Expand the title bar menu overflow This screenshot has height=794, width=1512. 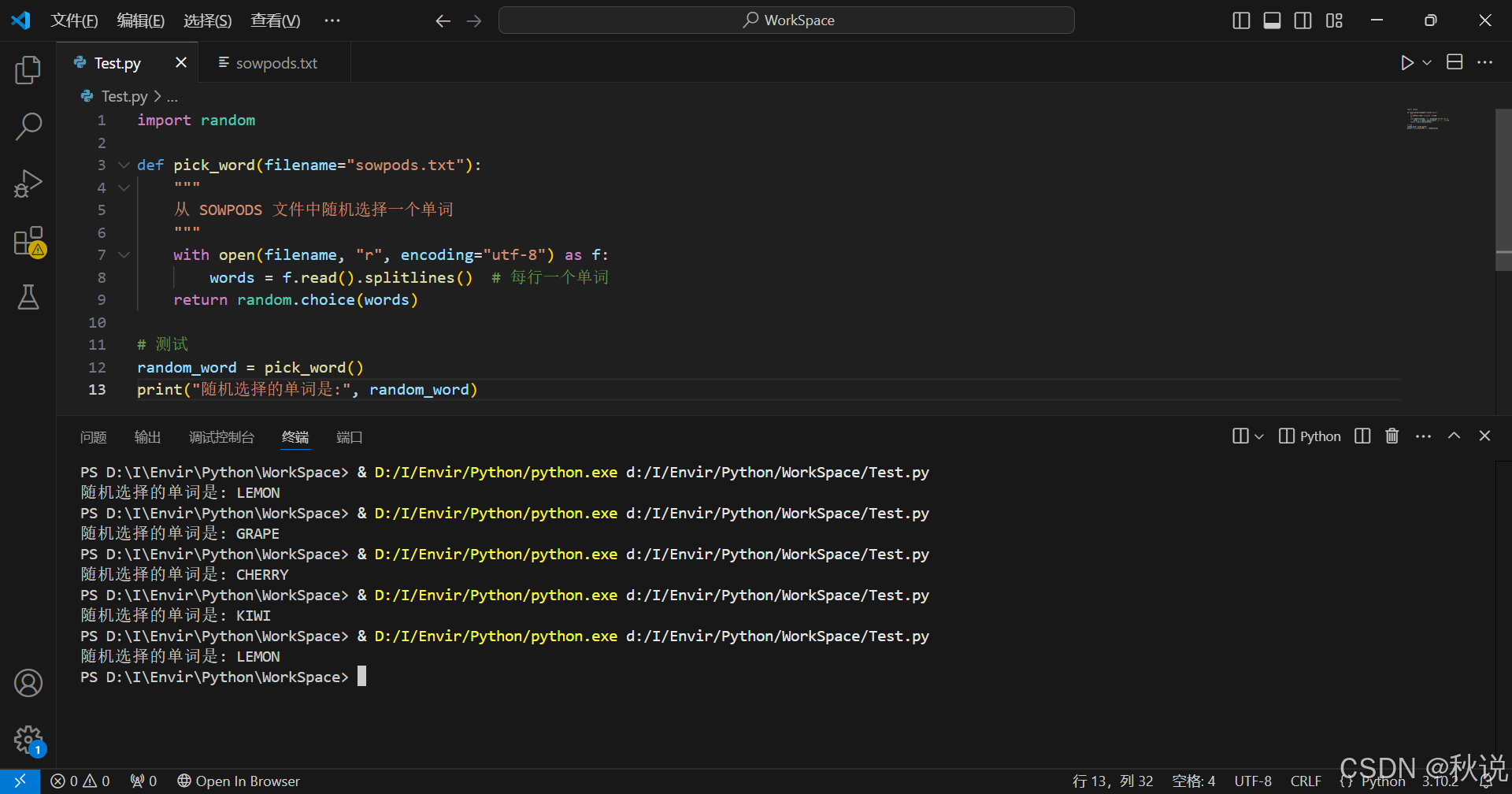(332, 20)
